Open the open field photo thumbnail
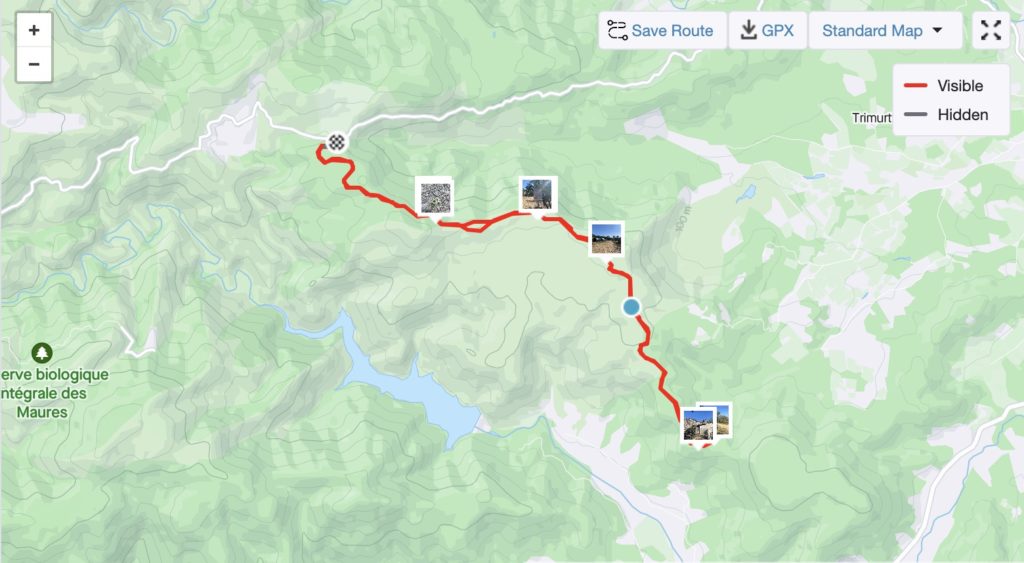This screenshot has height=563, width=1024. tap(606, 238)
